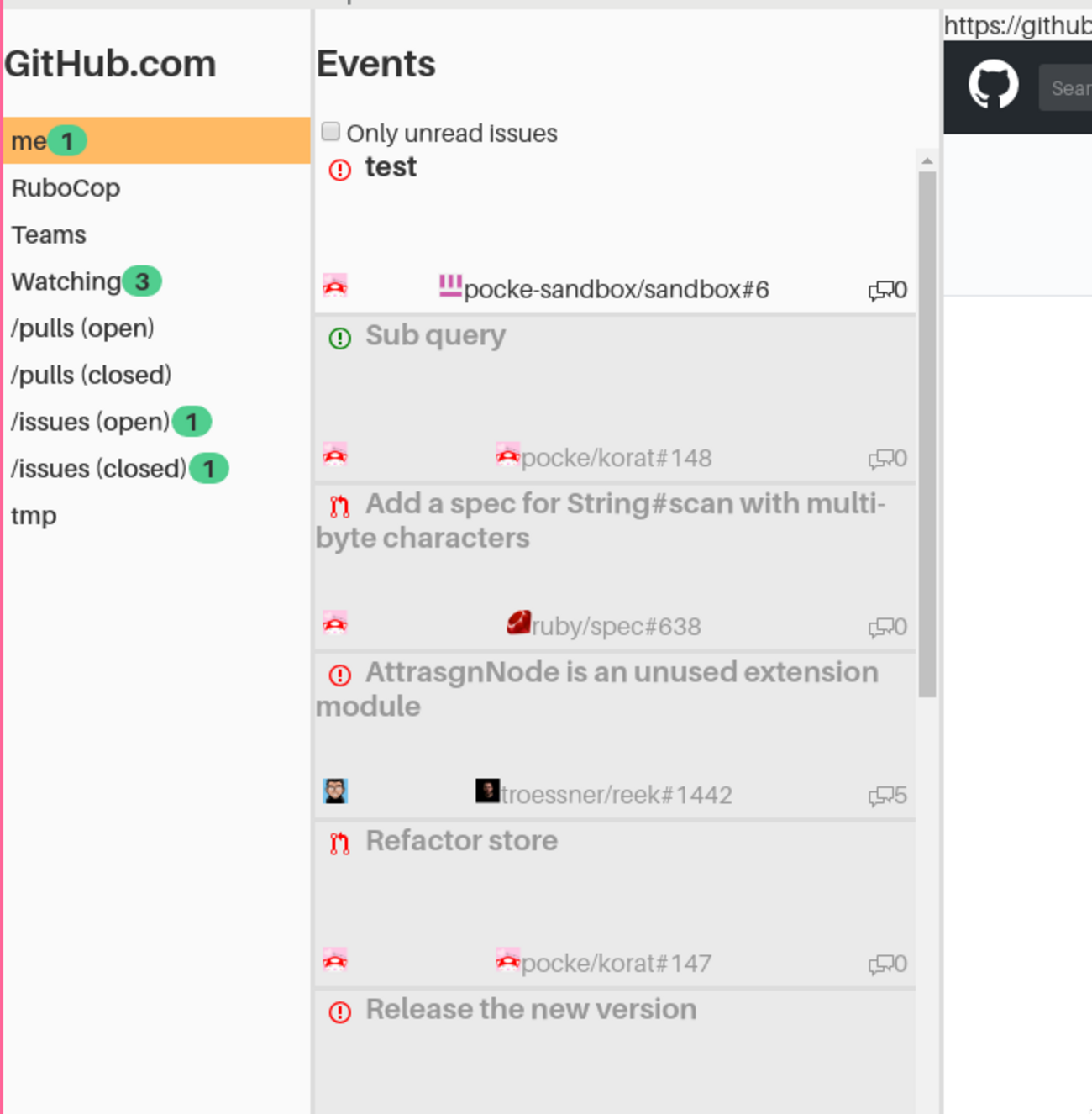Click the ruby gem icon beside ruby/spec#638

tap(518, 623)
